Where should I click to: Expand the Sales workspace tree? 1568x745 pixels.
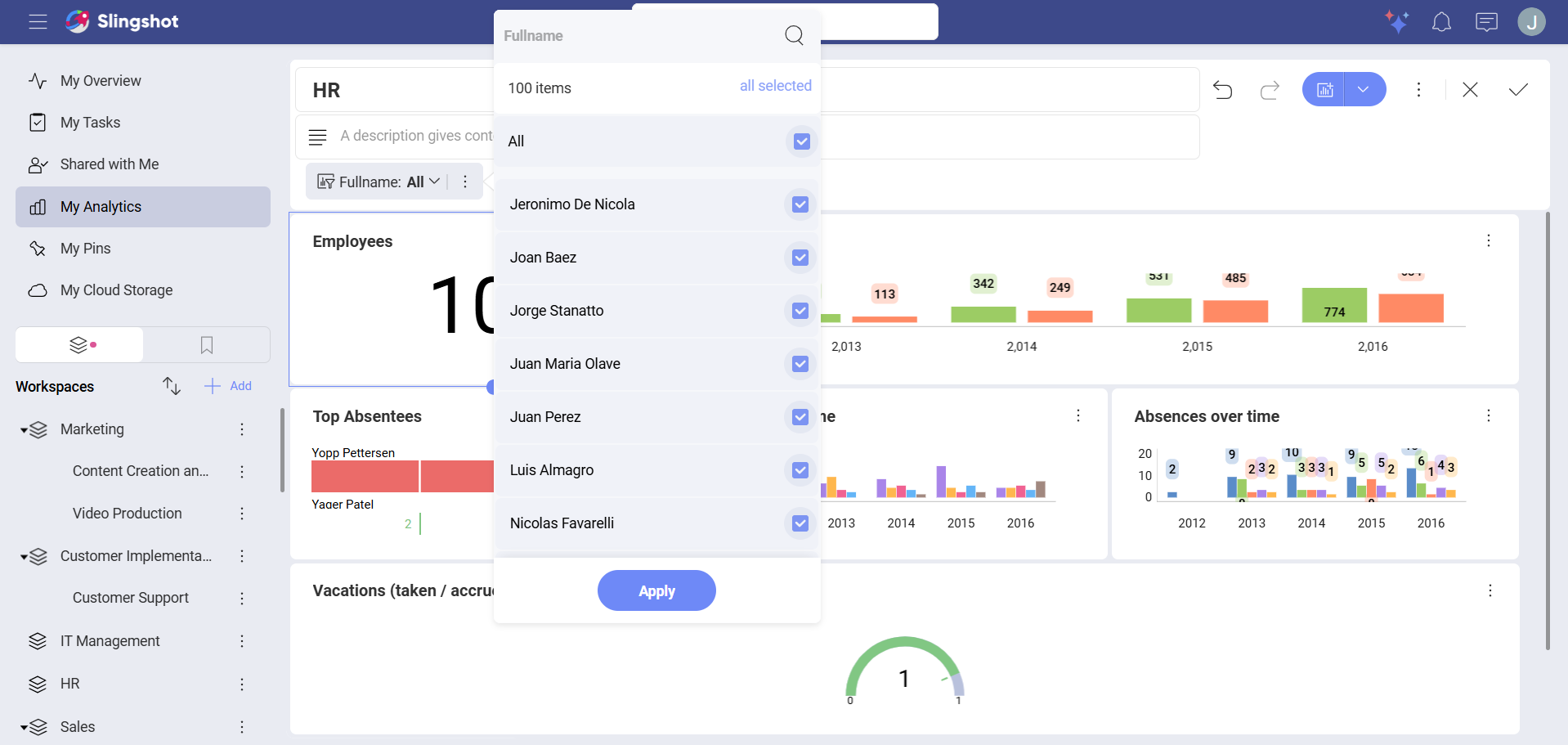25,727
